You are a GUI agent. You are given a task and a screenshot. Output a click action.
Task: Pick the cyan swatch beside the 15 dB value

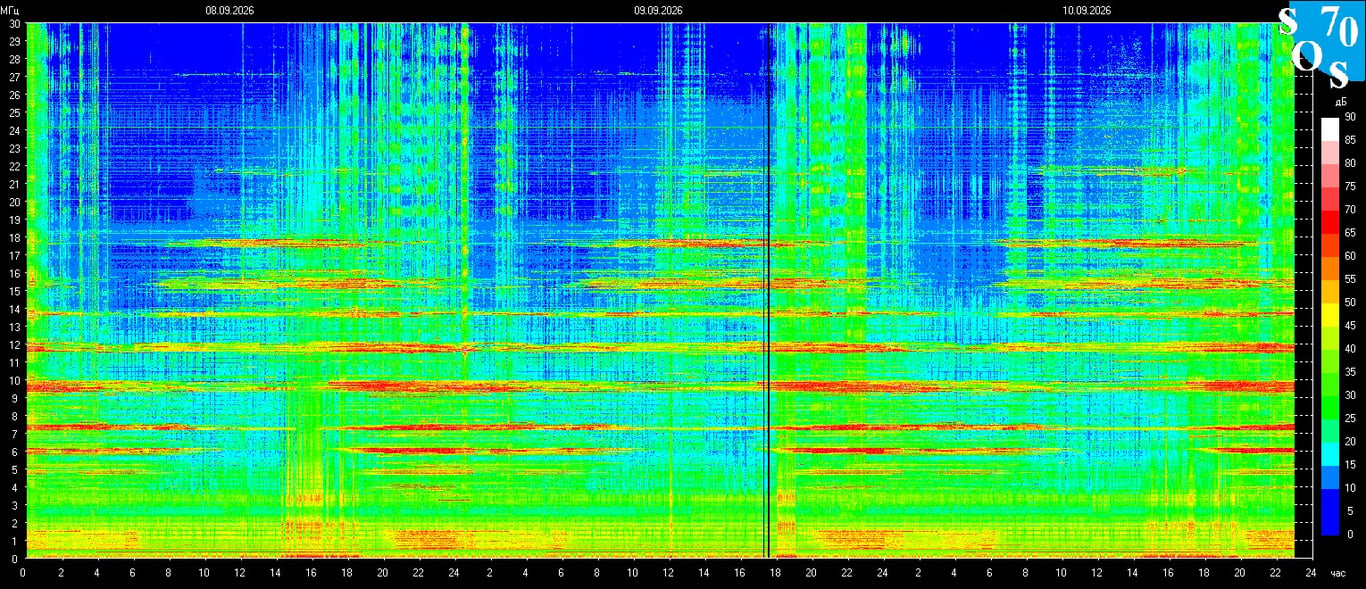(x=1329, y=453)
